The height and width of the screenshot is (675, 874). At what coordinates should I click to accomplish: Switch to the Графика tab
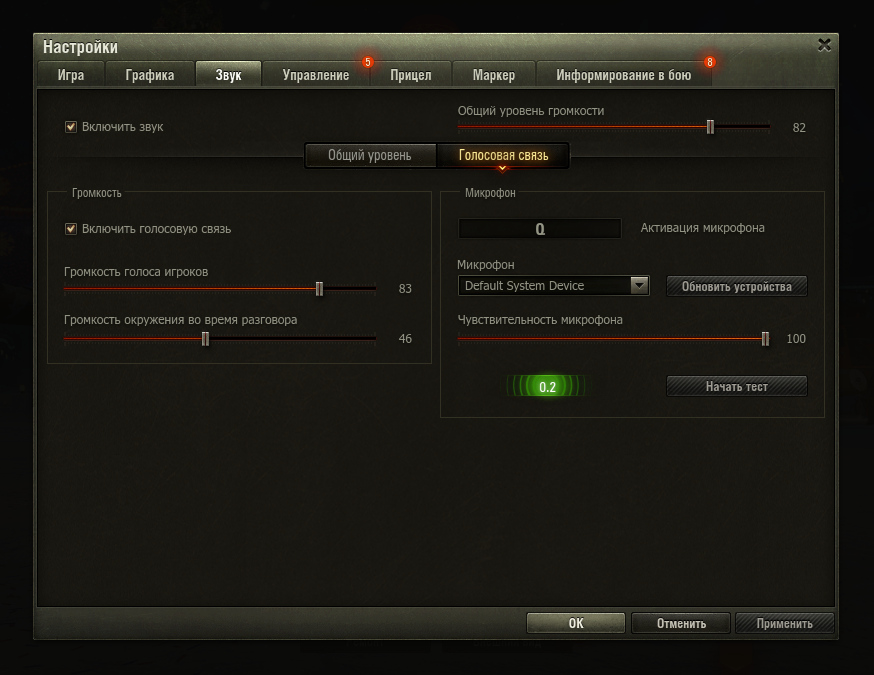(149, 75)
